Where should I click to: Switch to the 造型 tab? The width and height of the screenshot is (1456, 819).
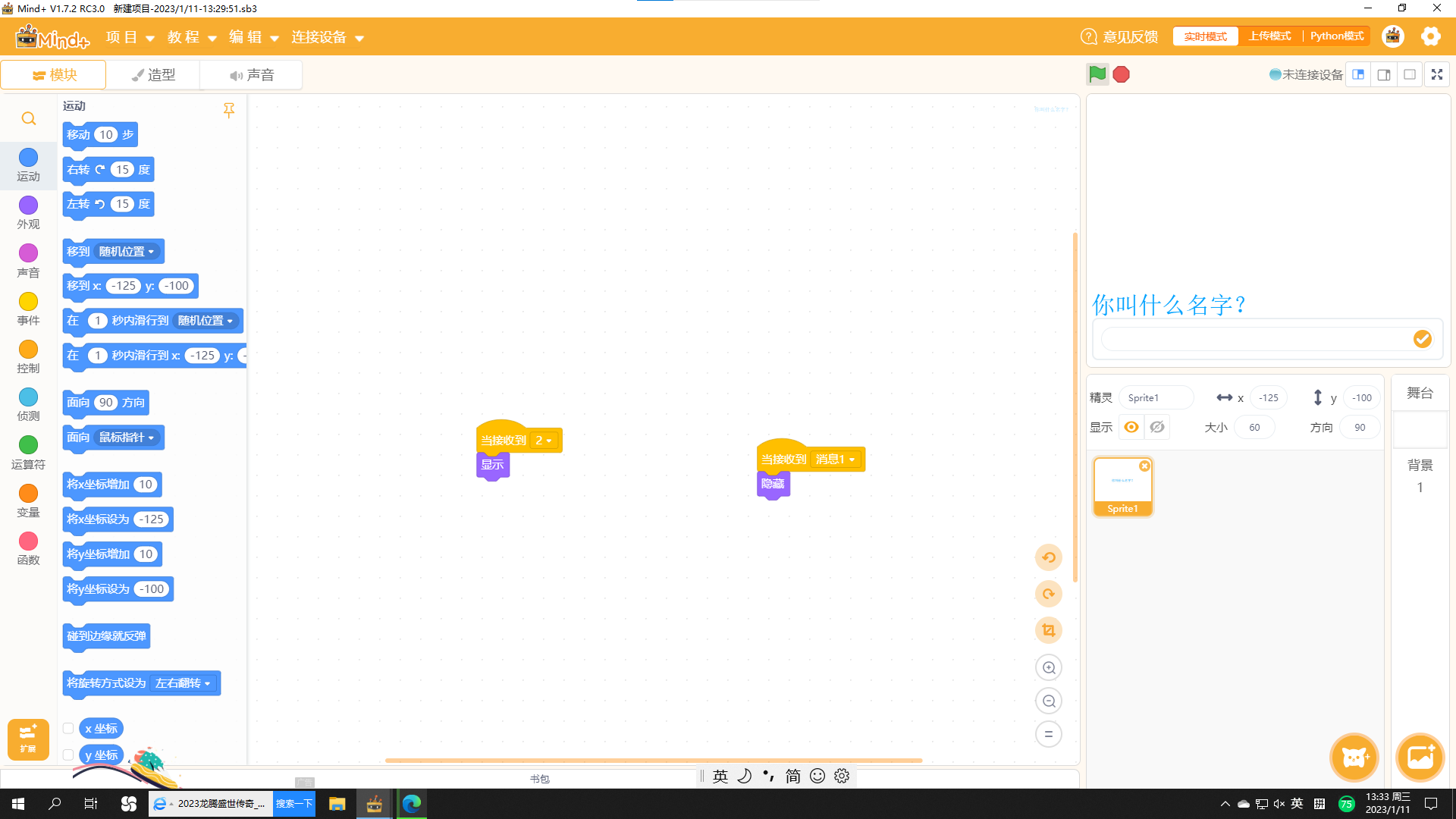pyautogui.click(x=153, y=75)
